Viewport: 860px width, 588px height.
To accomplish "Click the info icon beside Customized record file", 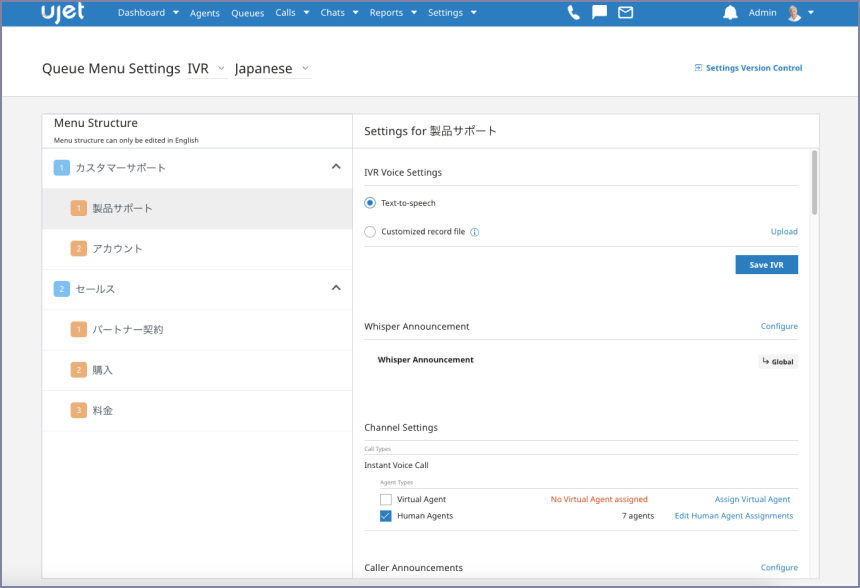I will [475, 232].
